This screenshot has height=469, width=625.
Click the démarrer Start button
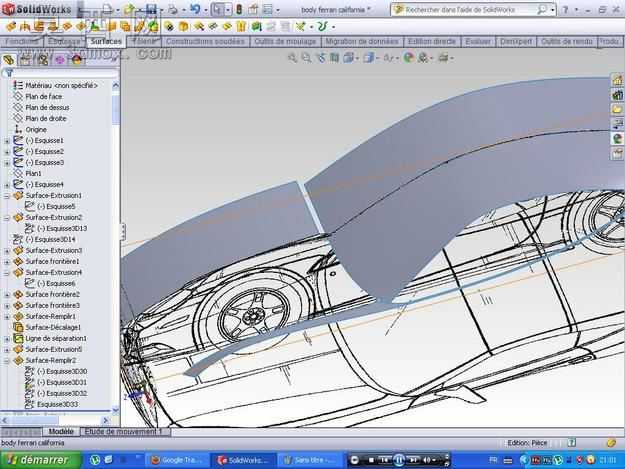[x=40, y=460]
